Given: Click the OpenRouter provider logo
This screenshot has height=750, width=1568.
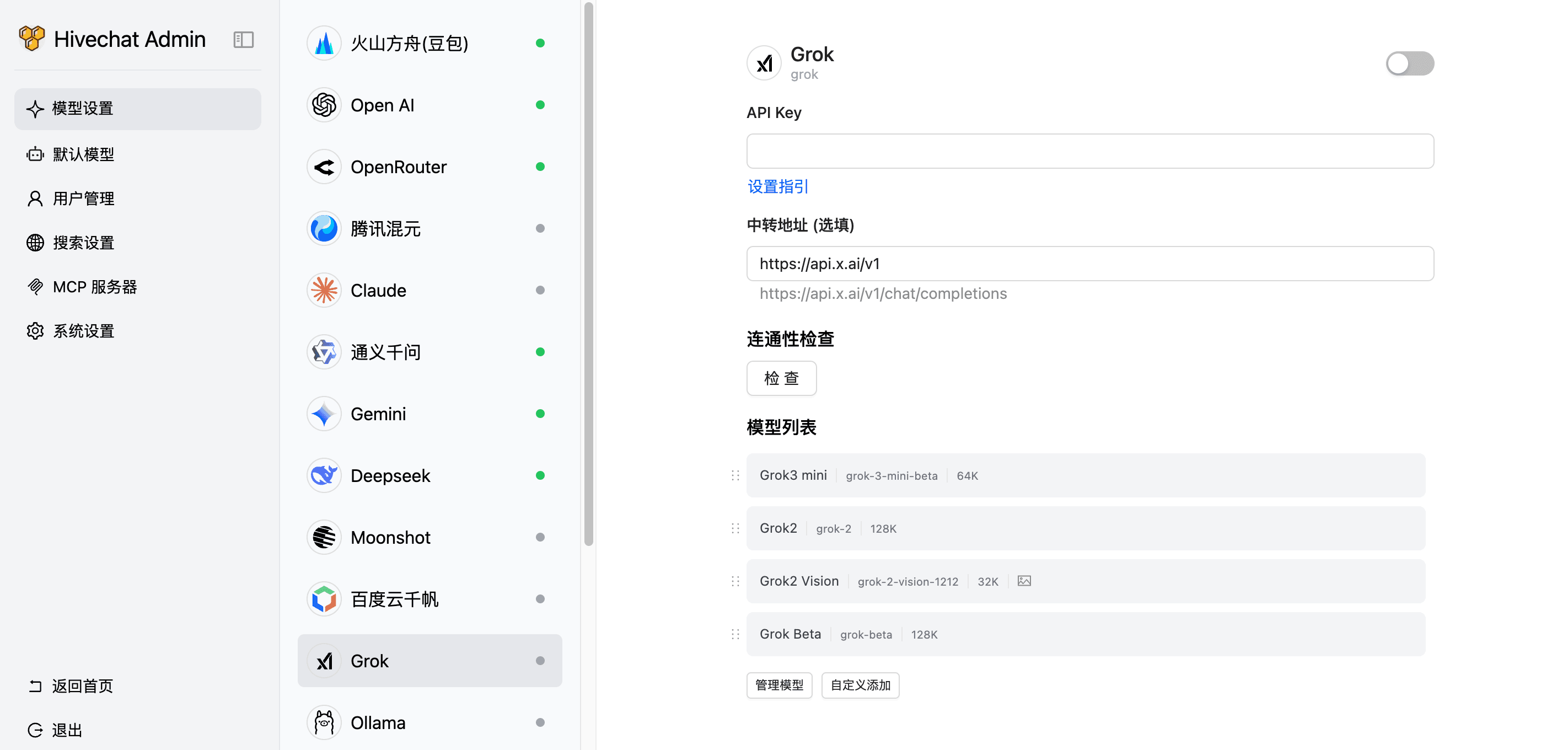Looking at the screenshot, I should (x=324, y=167).
